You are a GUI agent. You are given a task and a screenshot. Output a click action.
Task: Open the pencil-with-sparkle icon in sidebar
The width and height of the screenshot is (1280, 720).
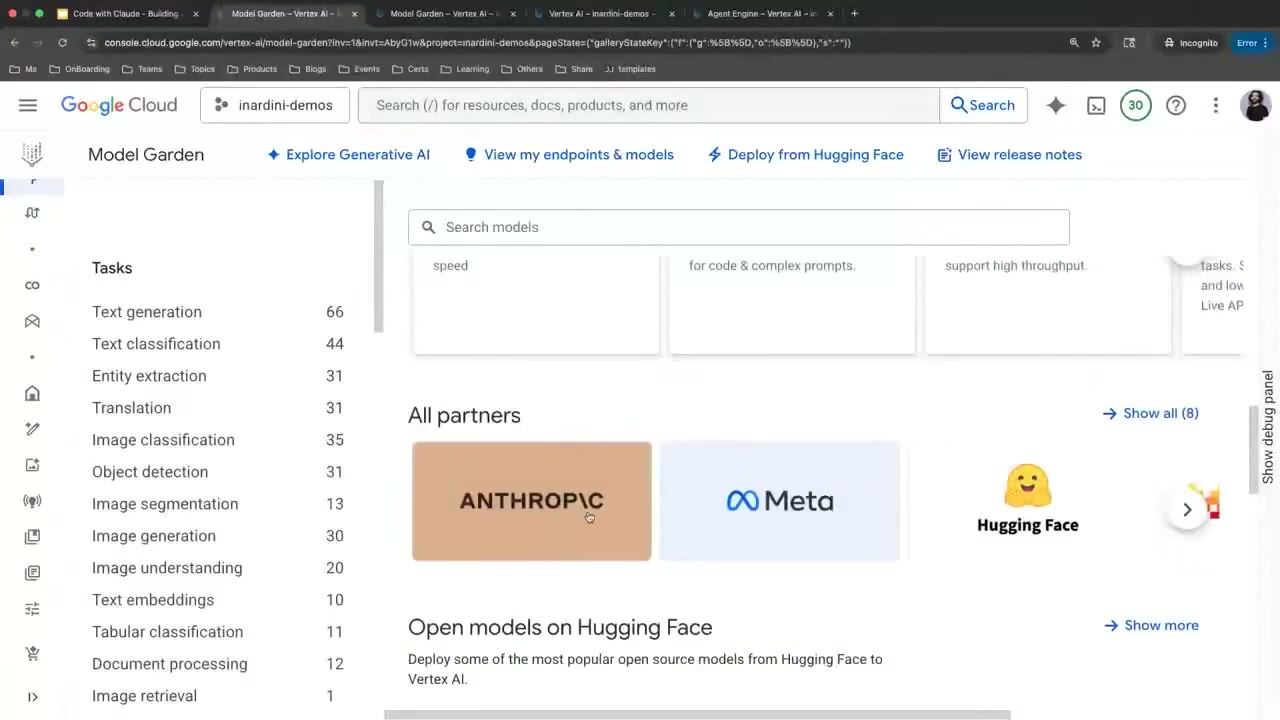click(x=32, y=429)
